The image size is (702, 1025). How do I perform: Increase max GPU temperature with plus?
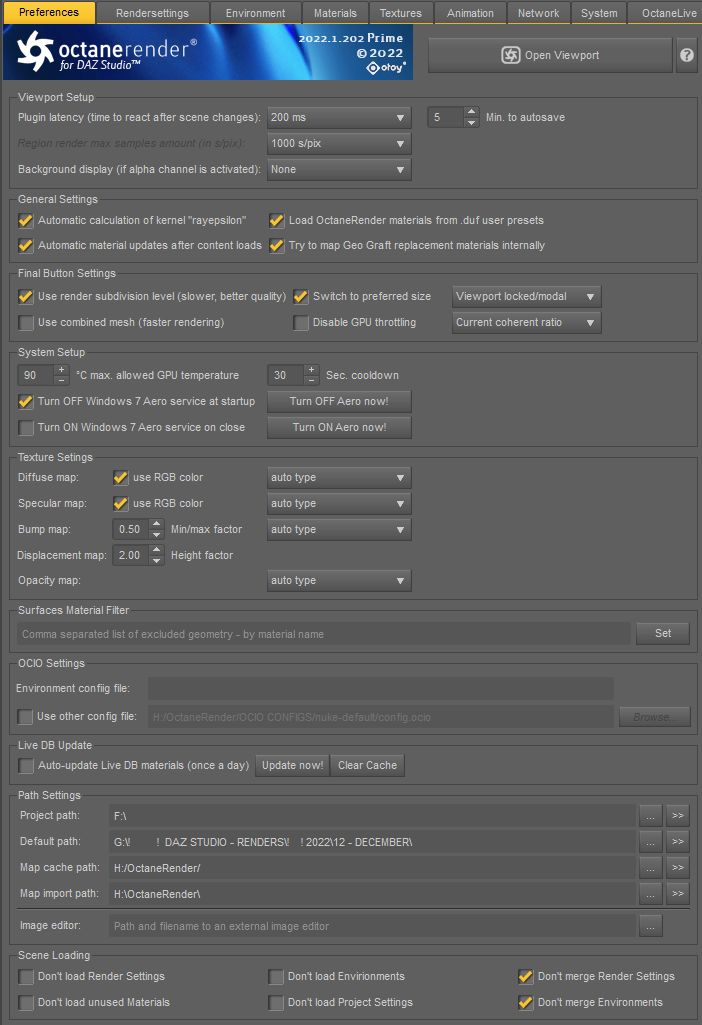pos(61,370)
